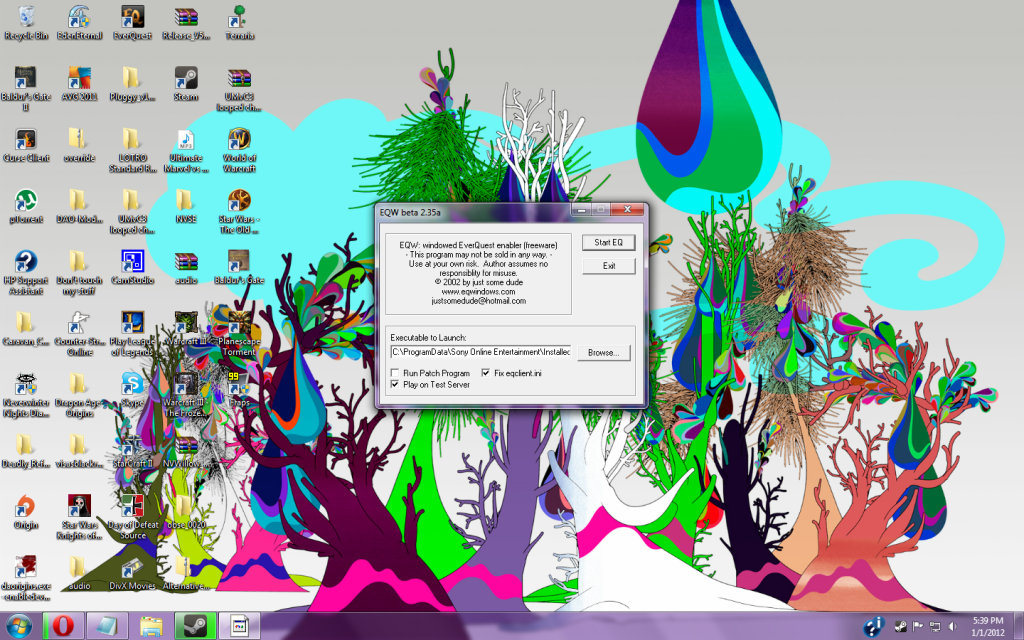Viewport: 1024px width, 640px height.
Task: Open Windows Explorer from the taskbar
Action: click(x=151, y=627)
